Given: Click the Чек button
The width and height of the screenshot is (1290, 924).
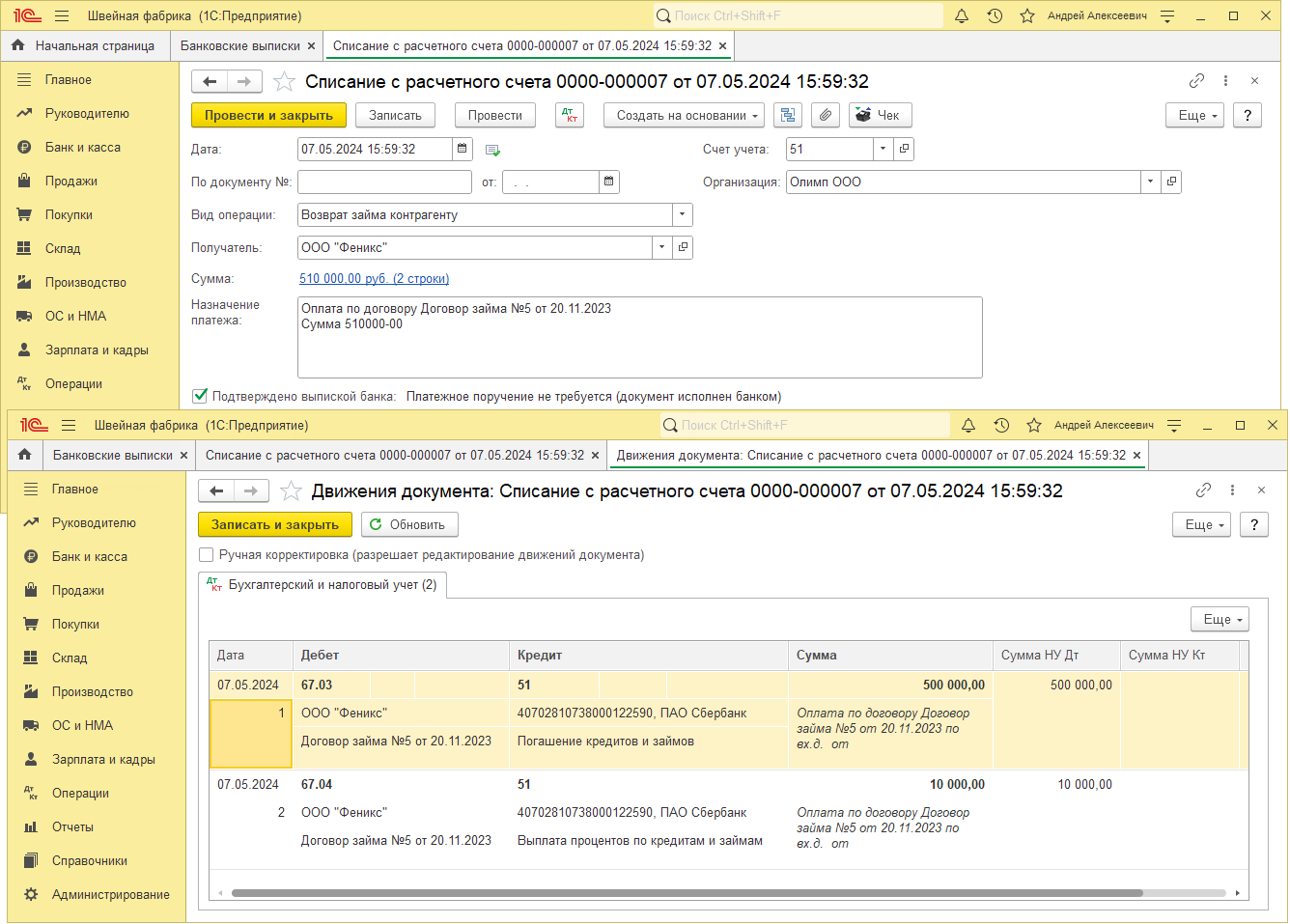Looking at the screenshot, I should tap(880, 115).
